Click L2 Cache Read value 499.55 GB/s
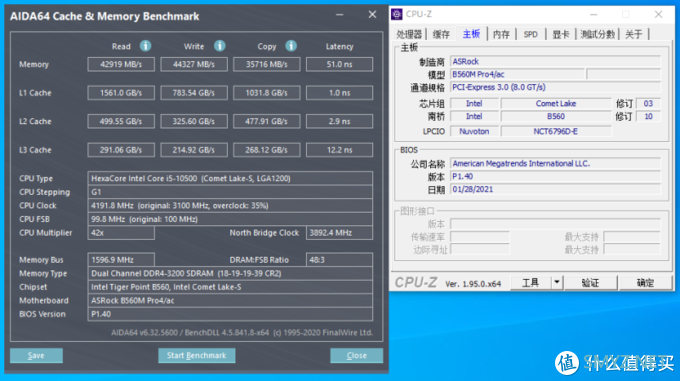Screen dimensions: 680x381 (x=121, y=121)
